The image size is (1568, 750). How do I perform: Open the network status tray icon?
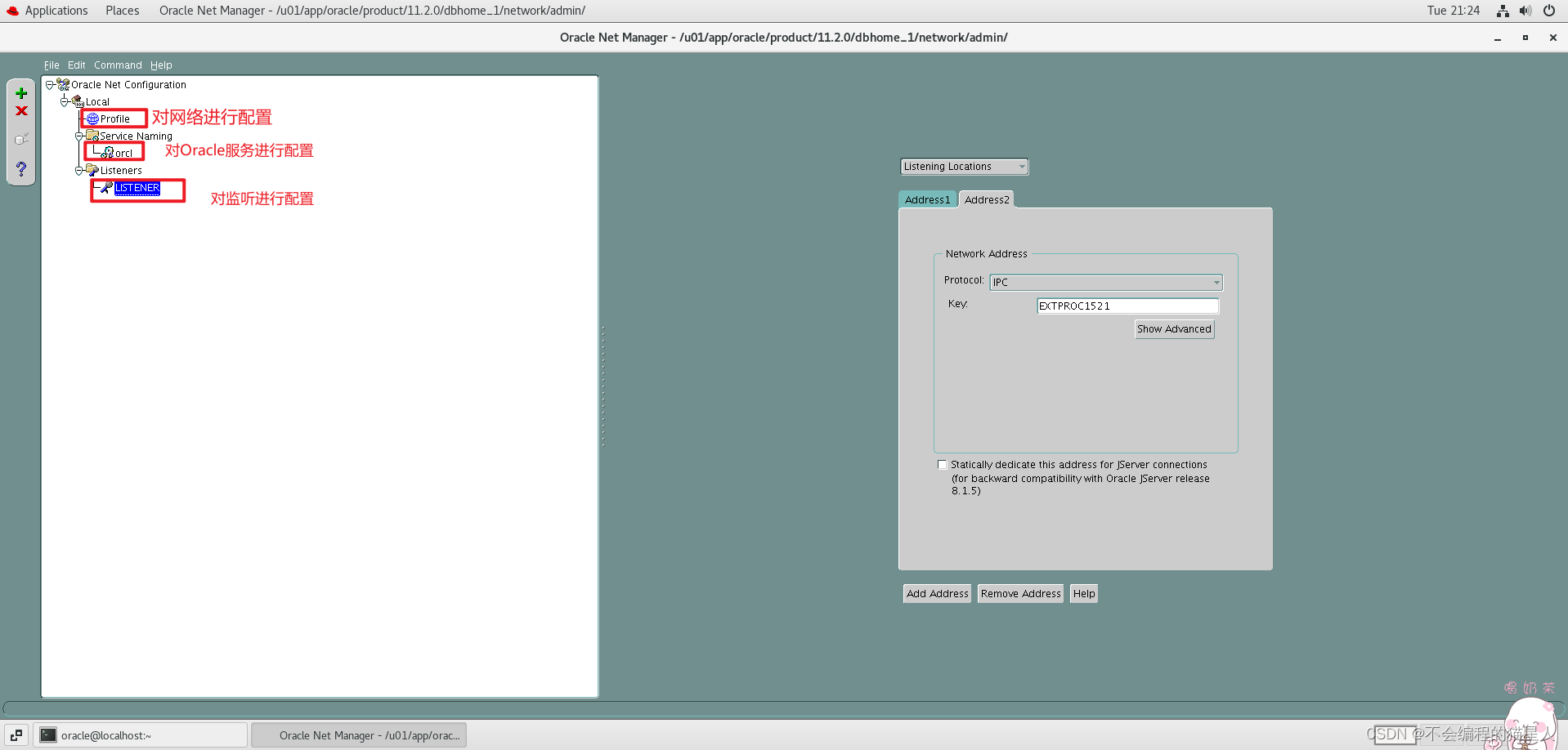(x=1503, y=11)
